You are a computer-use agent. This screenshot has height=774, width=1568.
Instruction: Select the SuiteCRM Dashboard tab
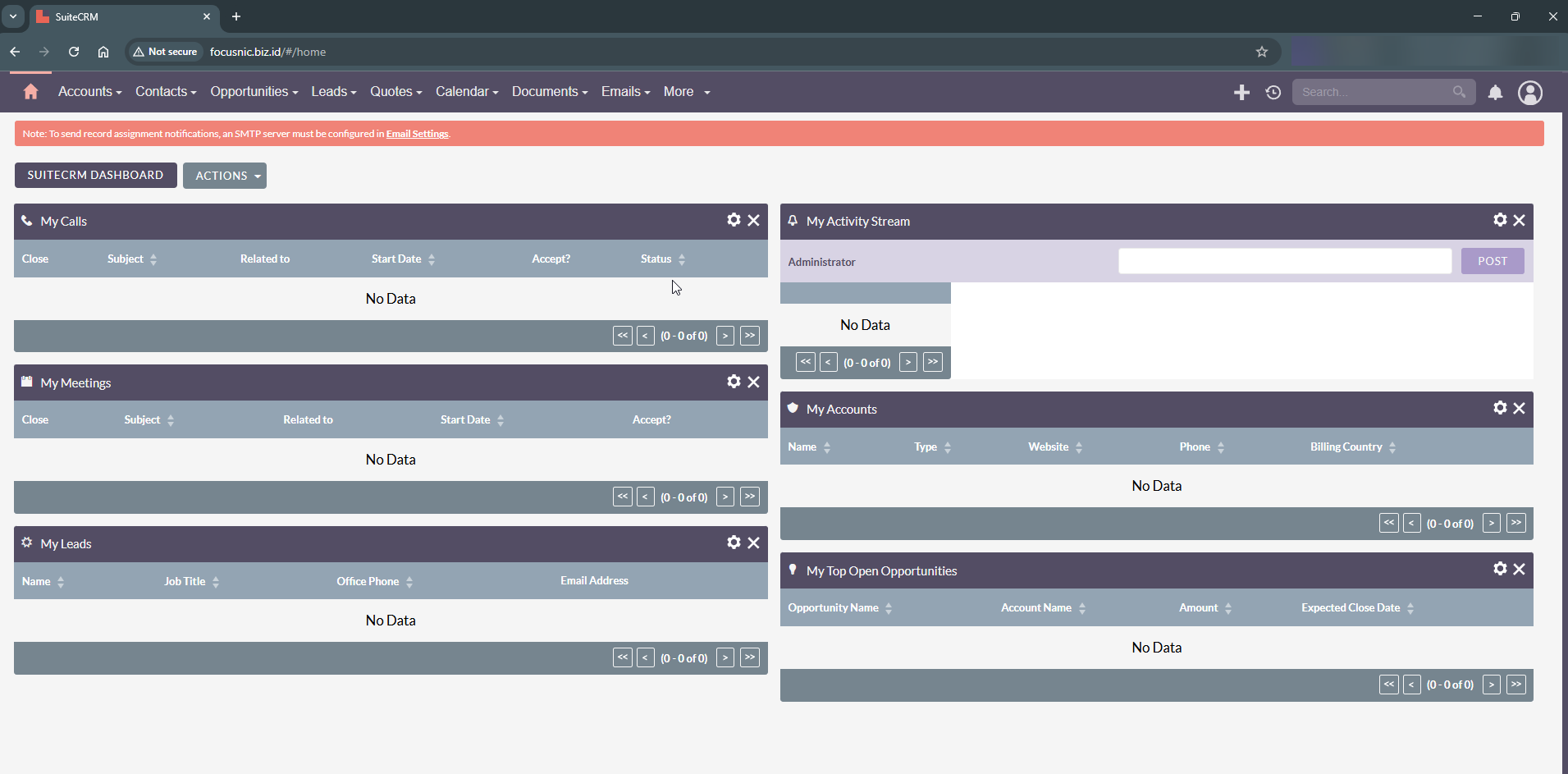[95, 176]
